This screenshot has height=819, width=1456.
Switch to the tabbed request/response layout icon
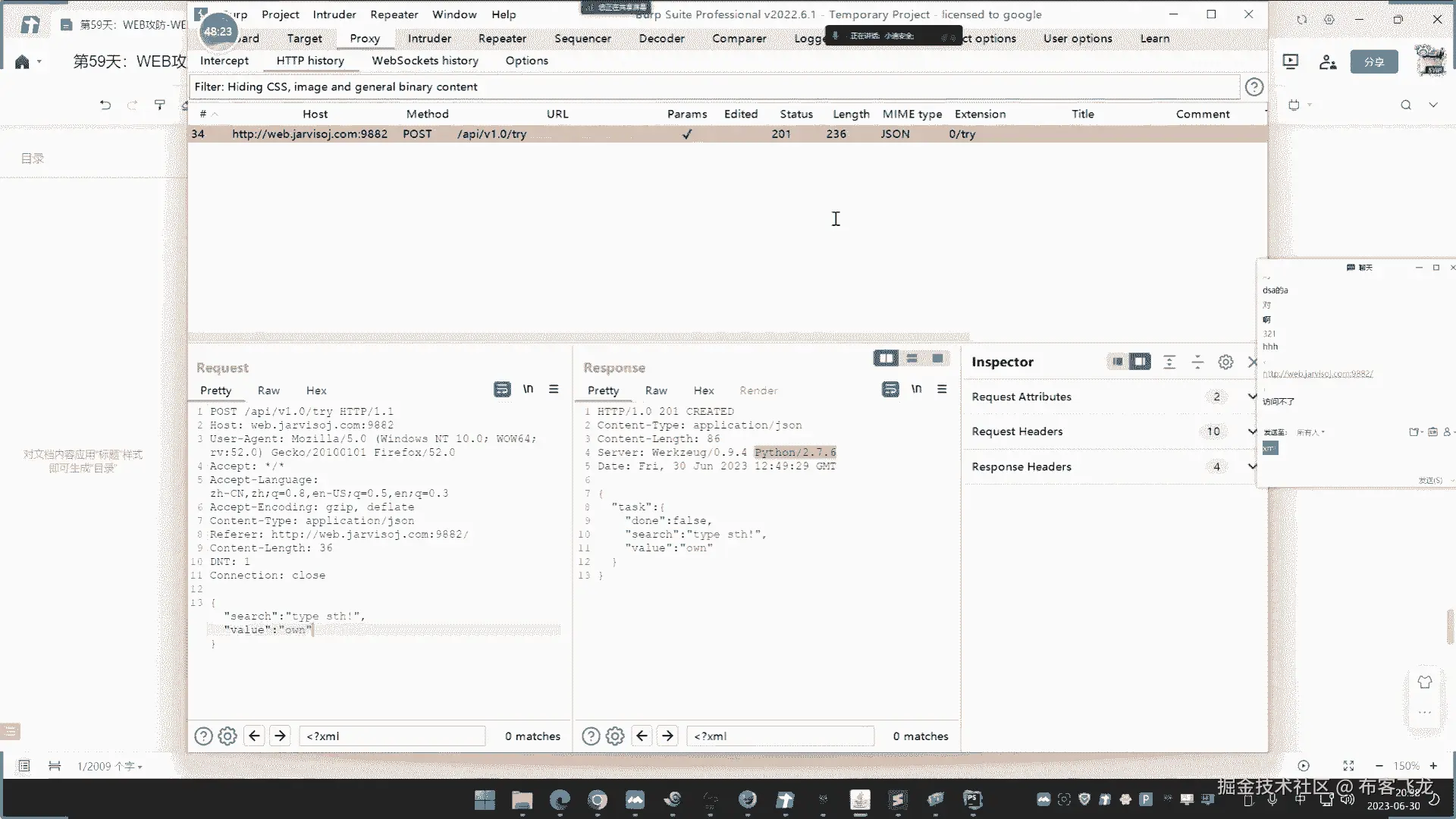coord(938,359)
